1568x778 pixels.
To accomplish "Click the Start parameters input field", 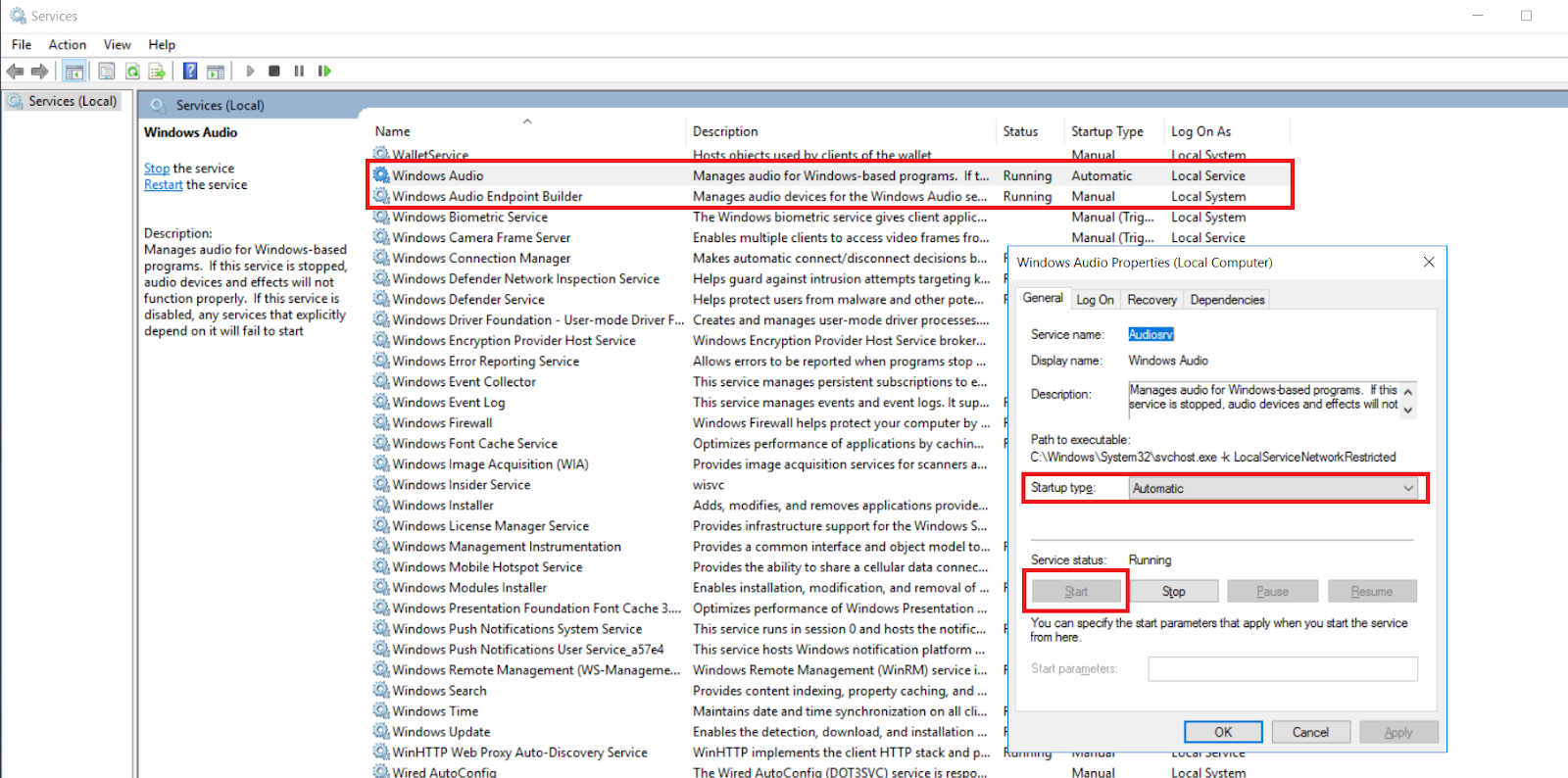I will (x=1283, y=669).
